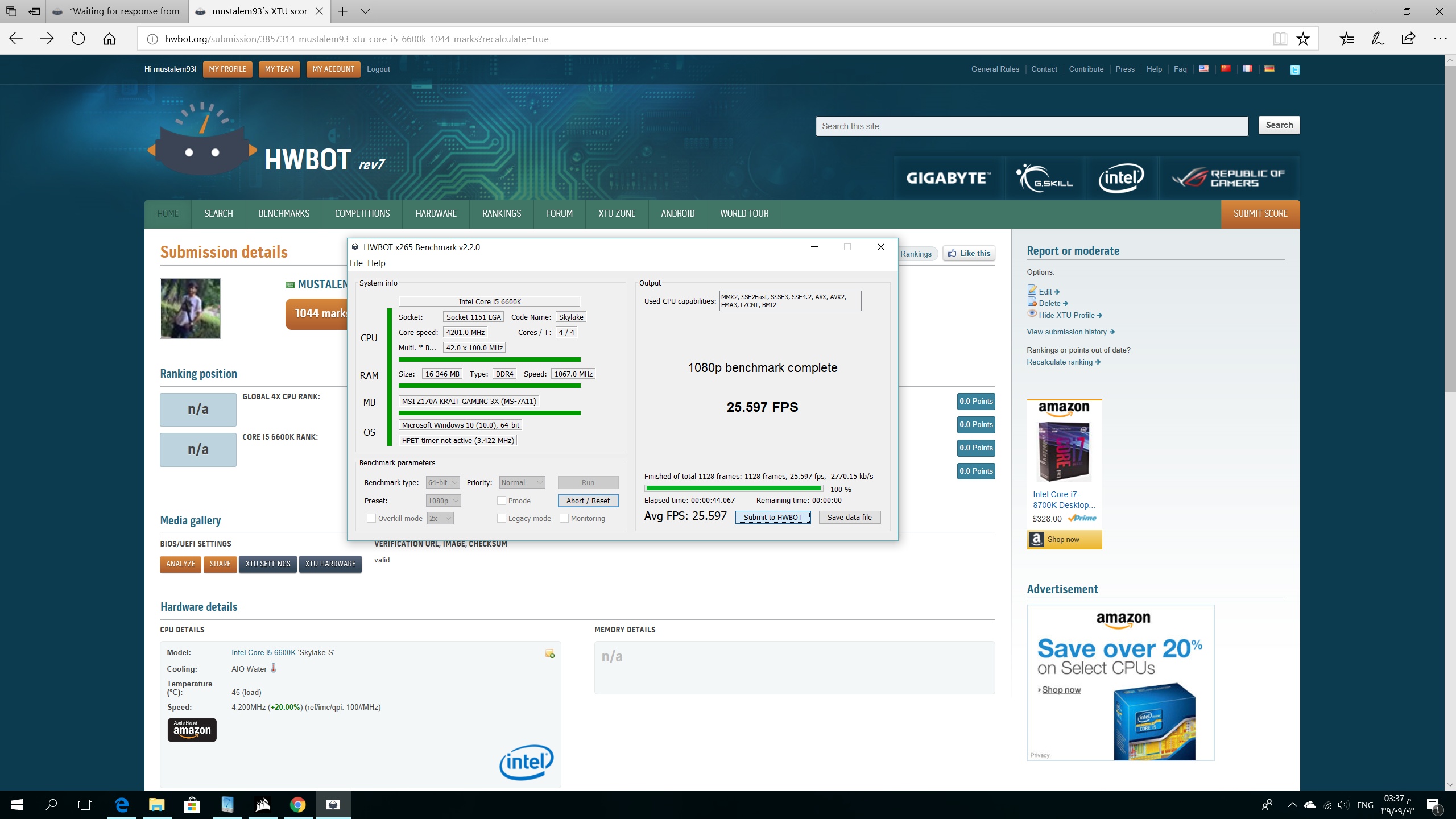
Task: Toggle the Monitoring checkbox
Action: pyautogui.click(x=564, y=518)
